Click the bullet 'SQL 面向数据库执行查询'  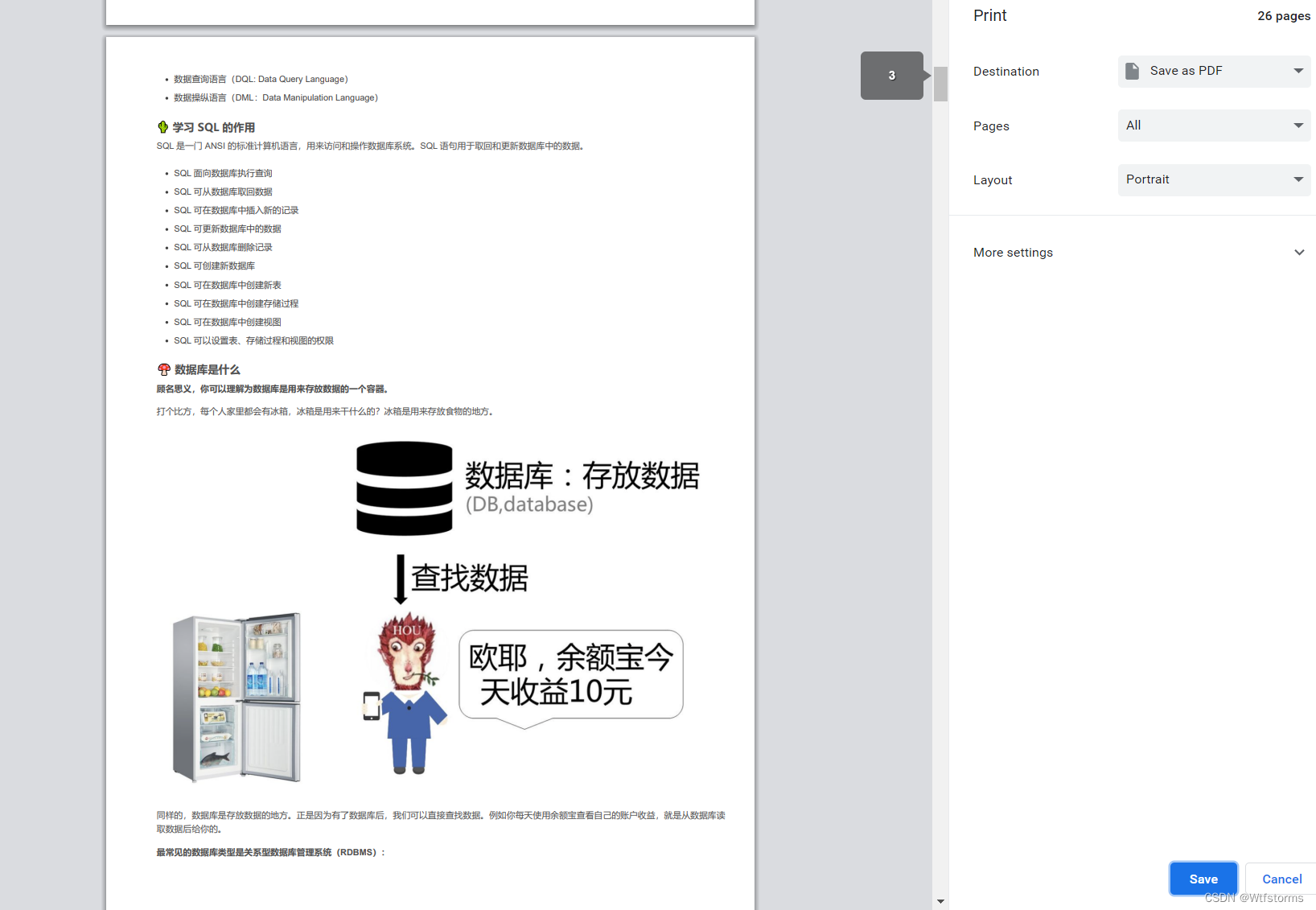coord(223,173)
